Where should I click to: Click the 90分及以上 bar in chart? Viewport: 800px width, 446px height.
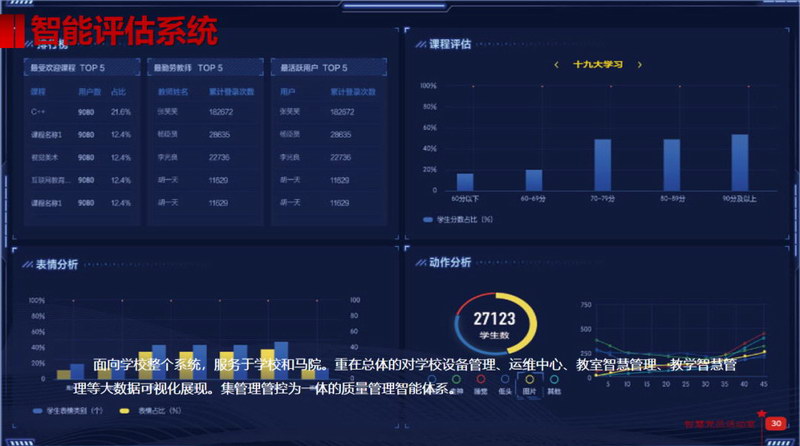click(x=739, y=162)
